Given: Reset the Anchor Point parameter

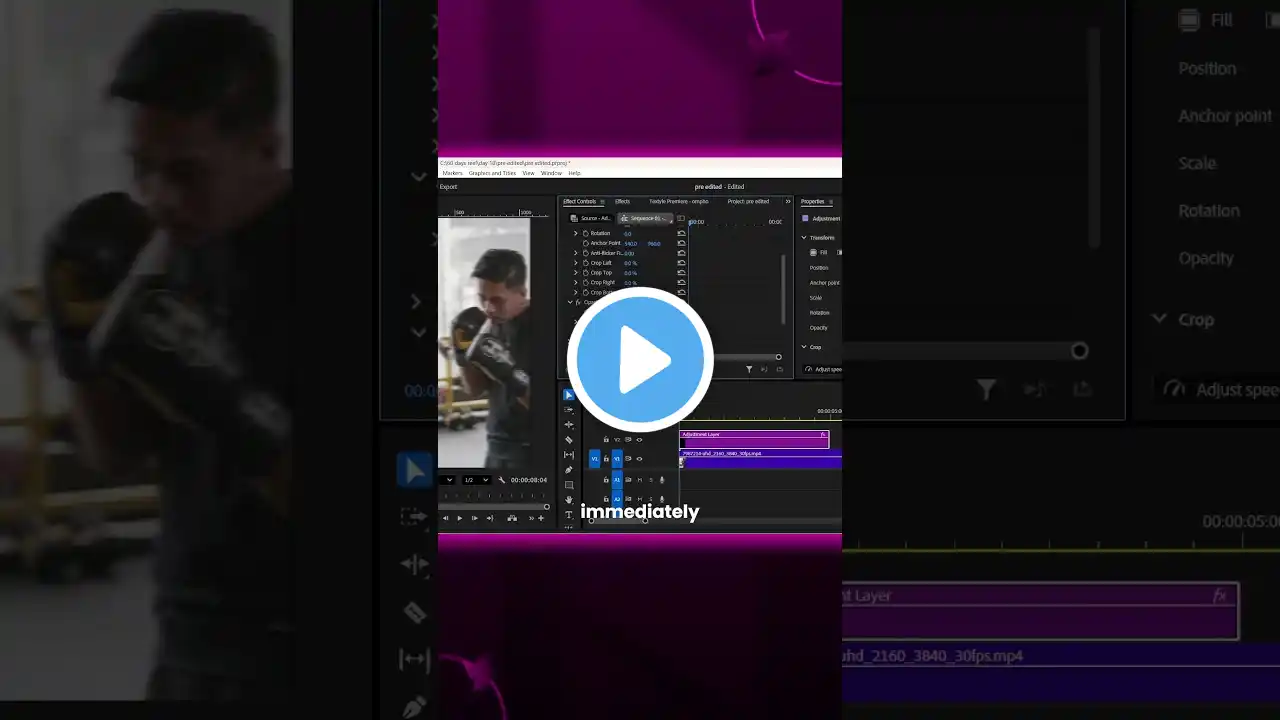Looking at the screenshot, I should click(x=681, y=243).
